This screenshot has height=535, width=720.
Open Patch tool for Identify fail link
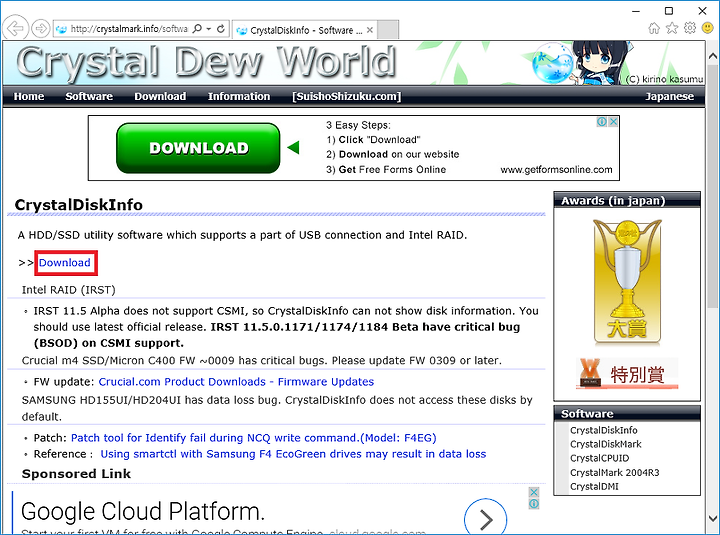253,438
